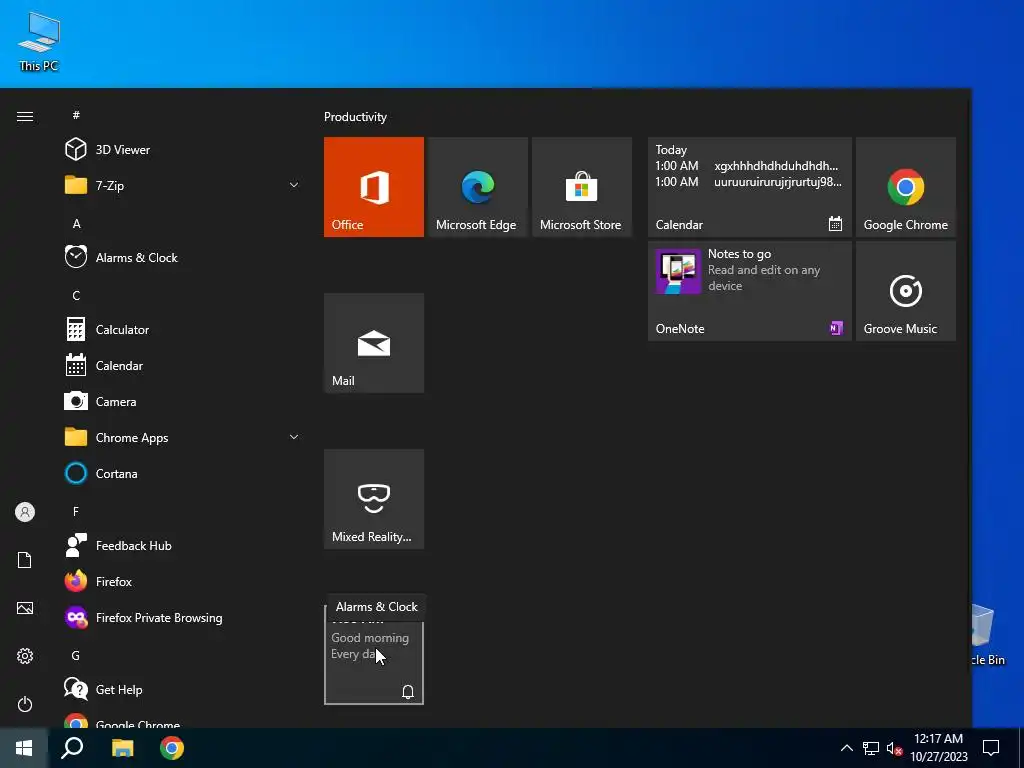The image size is (1024, 768).
Task: Click the 'A' letter header
Action: pos(76,224)
